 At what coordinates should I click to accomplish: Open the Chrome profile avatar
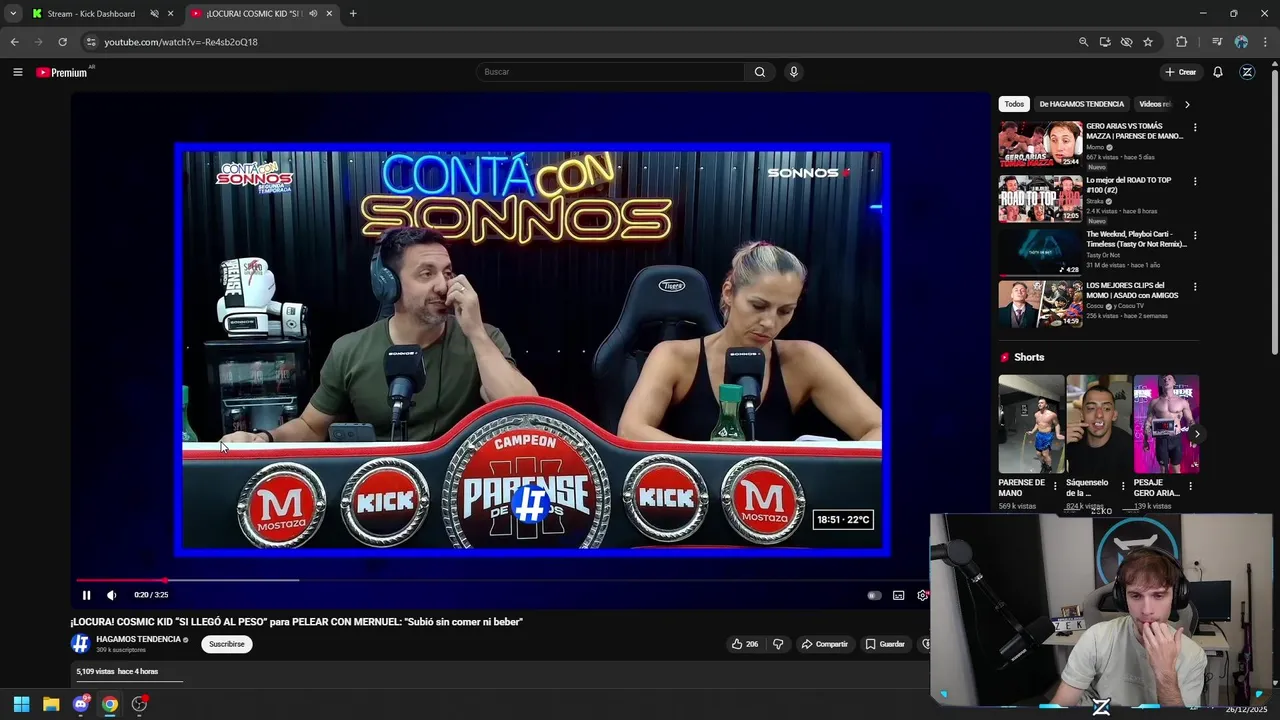pyautogui.click(x=1241, y=42)
